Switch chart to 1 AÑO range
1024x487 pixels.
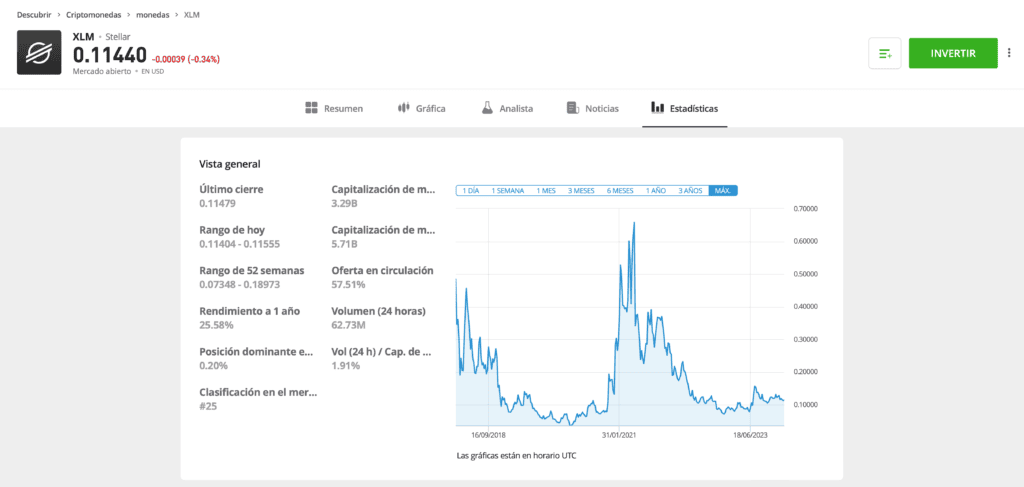(656, 191)
